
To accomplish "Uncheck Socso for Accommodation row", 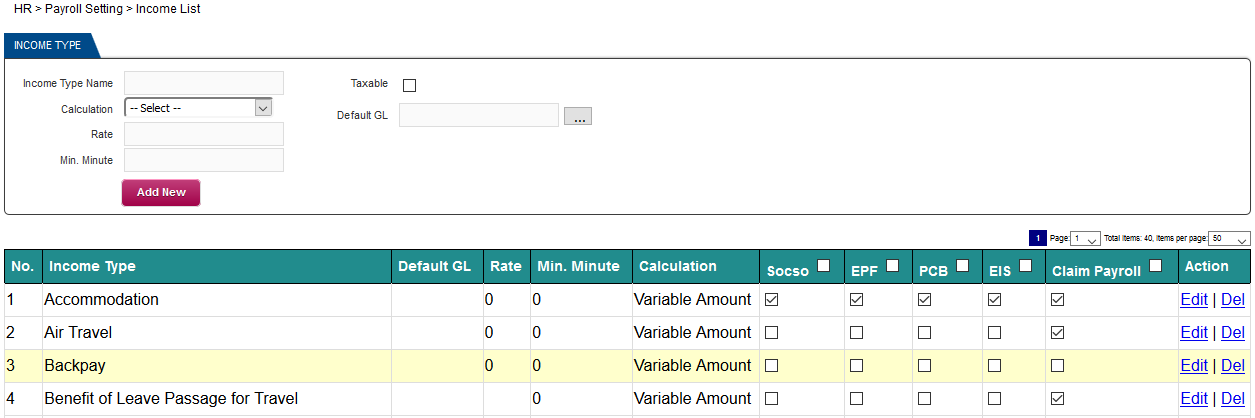I will tap(772, 299).
